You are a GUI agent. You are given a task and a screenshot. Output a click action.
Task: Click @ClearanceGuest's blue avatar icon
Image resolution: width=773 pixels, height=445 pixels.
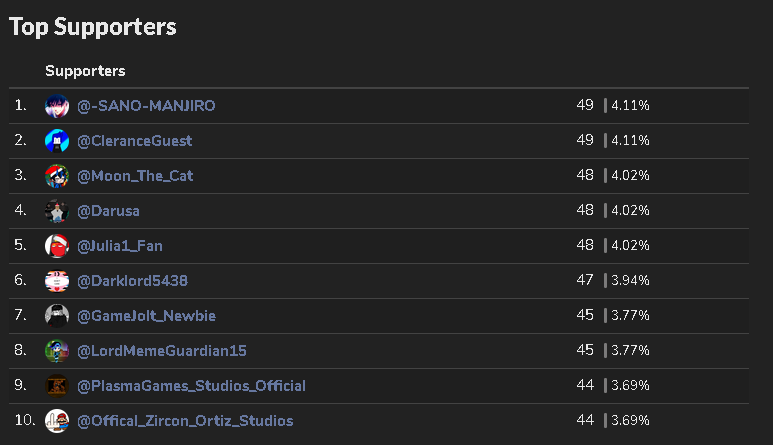pos(56,141)
